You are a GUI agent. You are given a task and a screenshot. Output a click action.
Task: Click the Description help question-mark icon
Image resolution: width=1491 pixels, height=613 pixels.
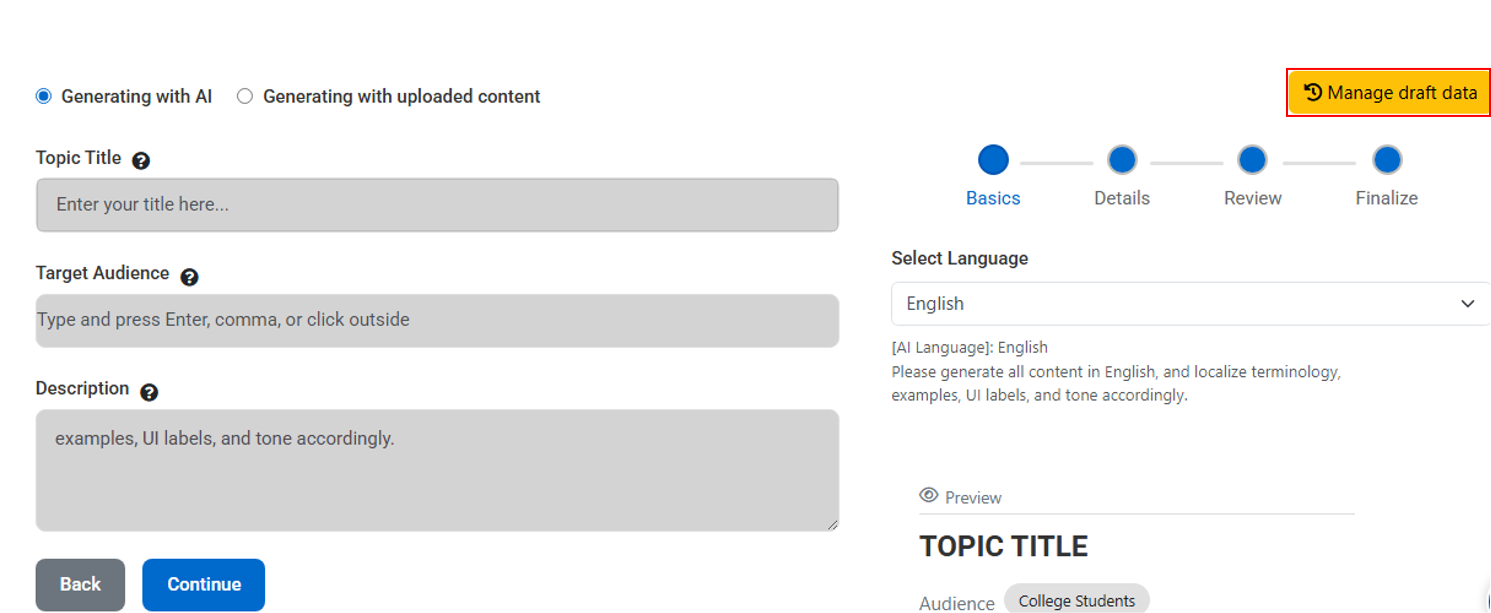[149, 392]
